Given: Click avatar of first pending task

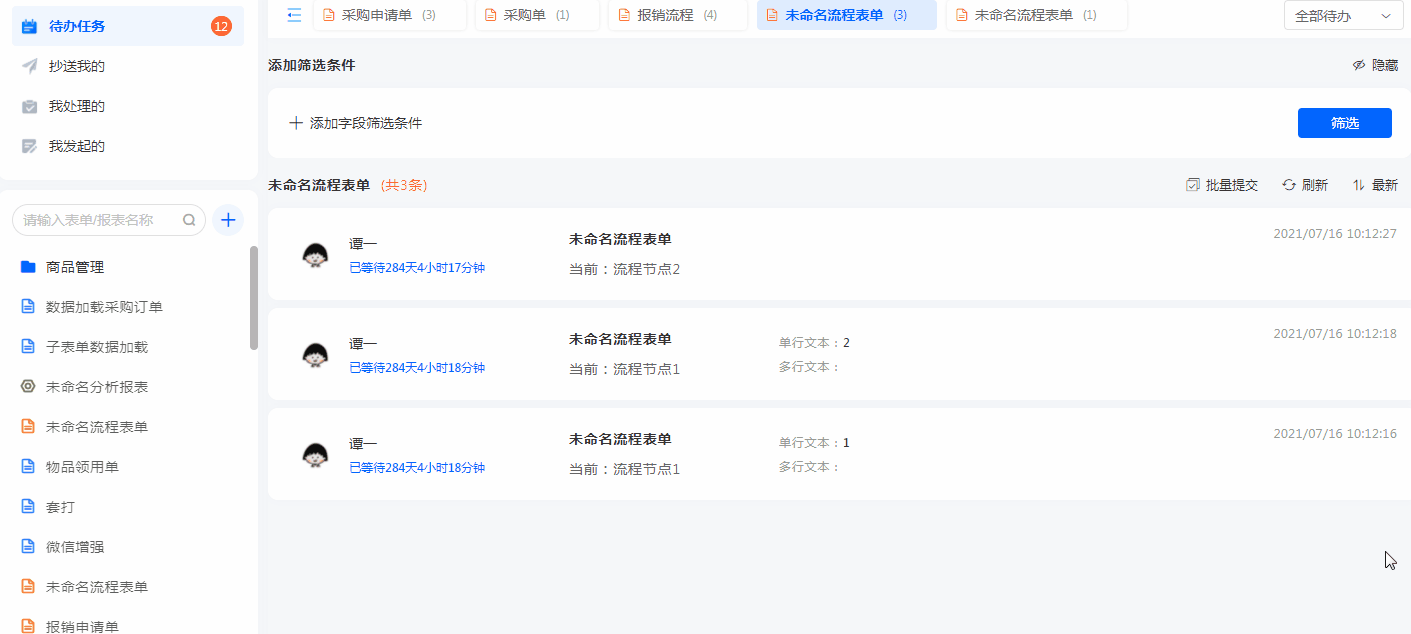Looking at the screenshot, I should (x=315, y=254).
